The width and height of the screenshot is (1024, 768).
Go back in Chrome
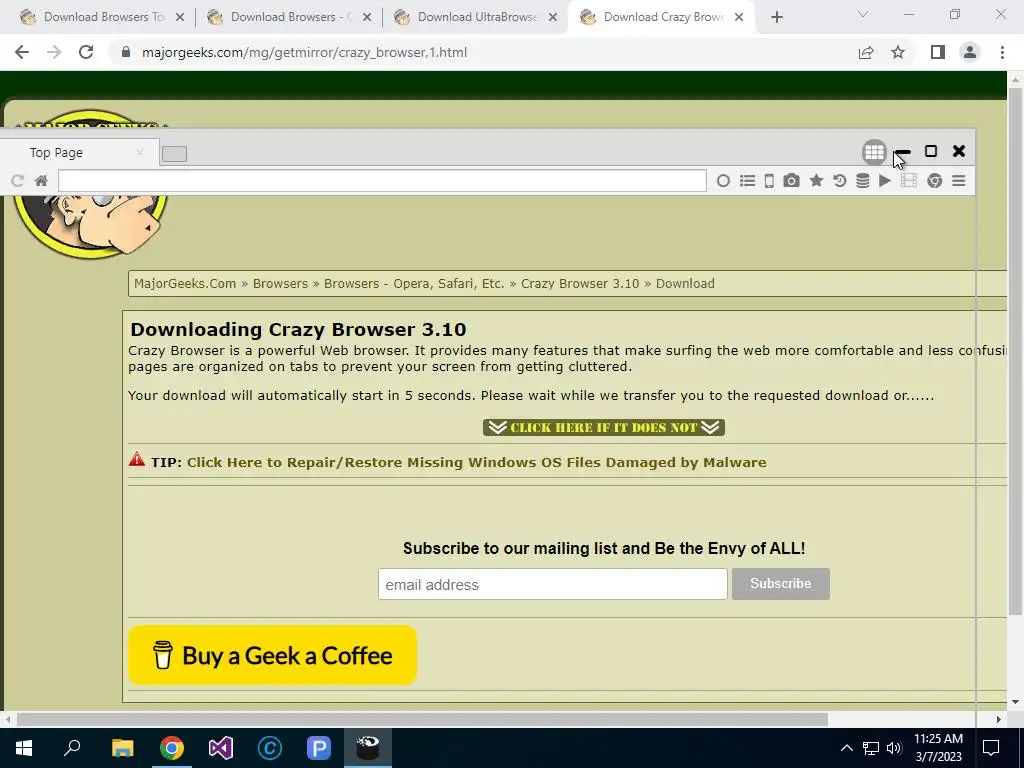point(22,52)
